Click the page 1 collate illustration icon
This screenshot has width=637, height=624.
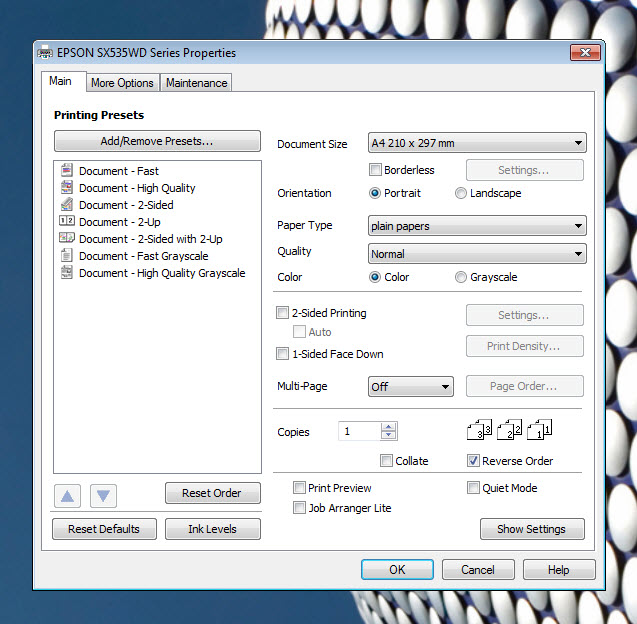pos(540,430)
